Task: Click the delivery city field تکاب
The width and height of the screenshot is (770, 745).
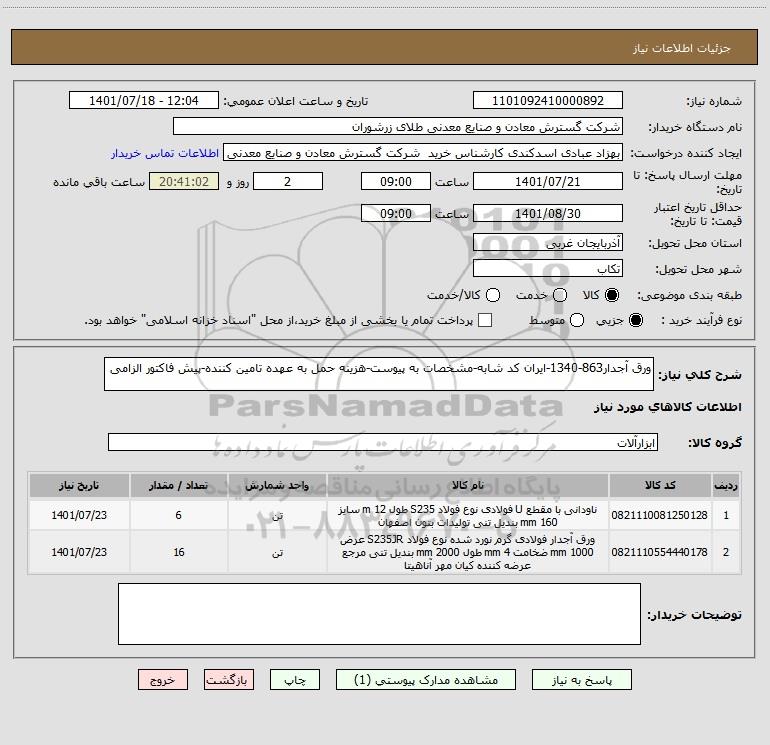Action: pyautogui.click(x=548, y=268)
